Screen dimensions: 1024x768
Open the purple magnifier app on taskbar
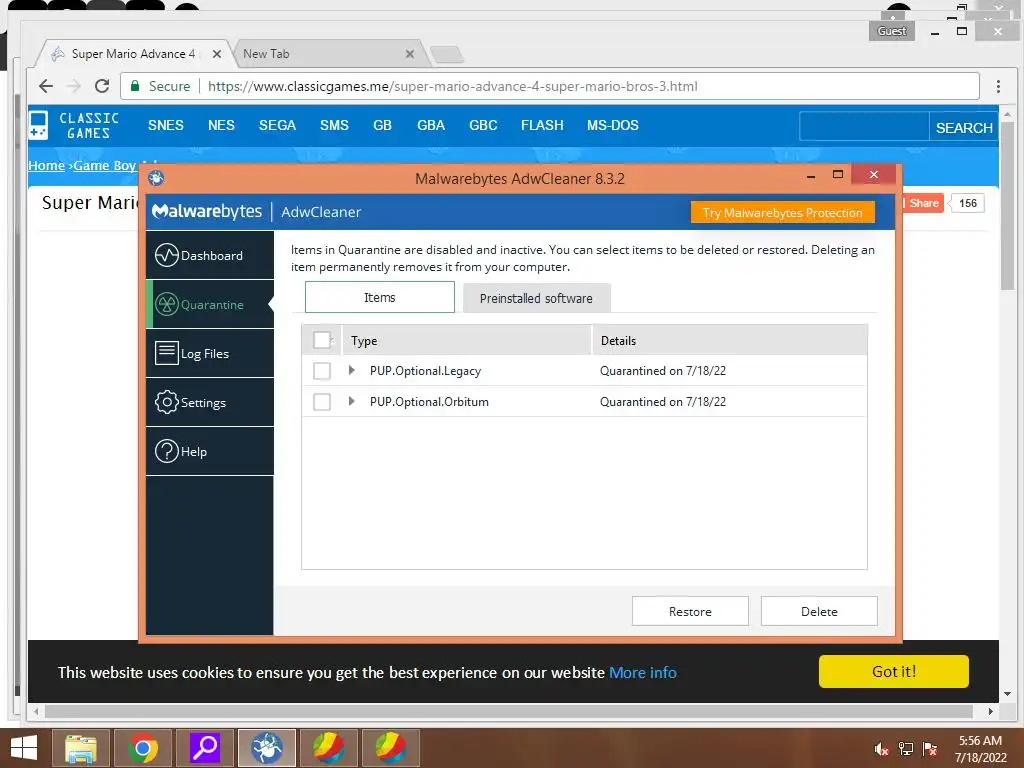pyautogui.click(x=205, y=748)
